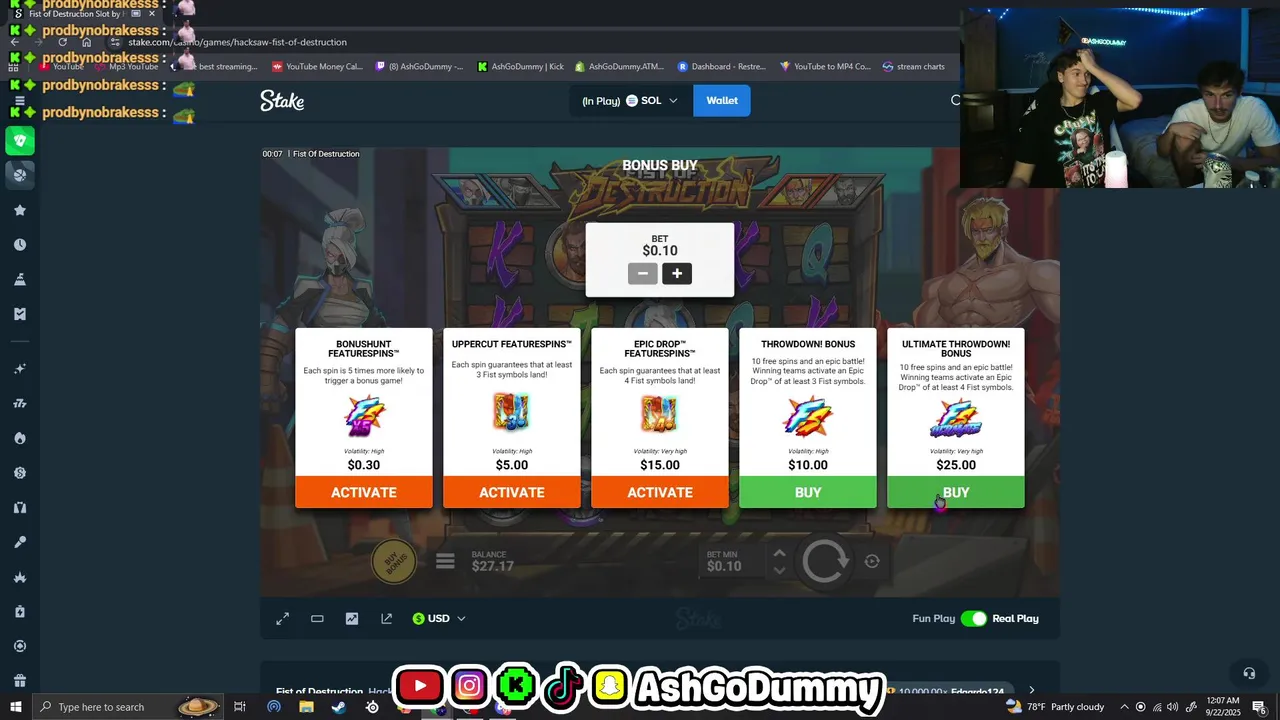Increase the bet with plus button
This screenshot has width=1280, height=720.
[677, 274]
